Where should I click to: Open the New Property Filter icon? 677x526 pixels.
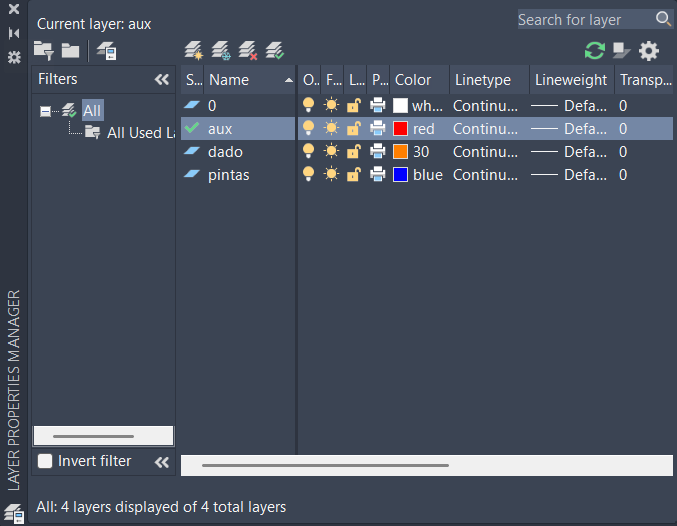(x=43, y=50)
